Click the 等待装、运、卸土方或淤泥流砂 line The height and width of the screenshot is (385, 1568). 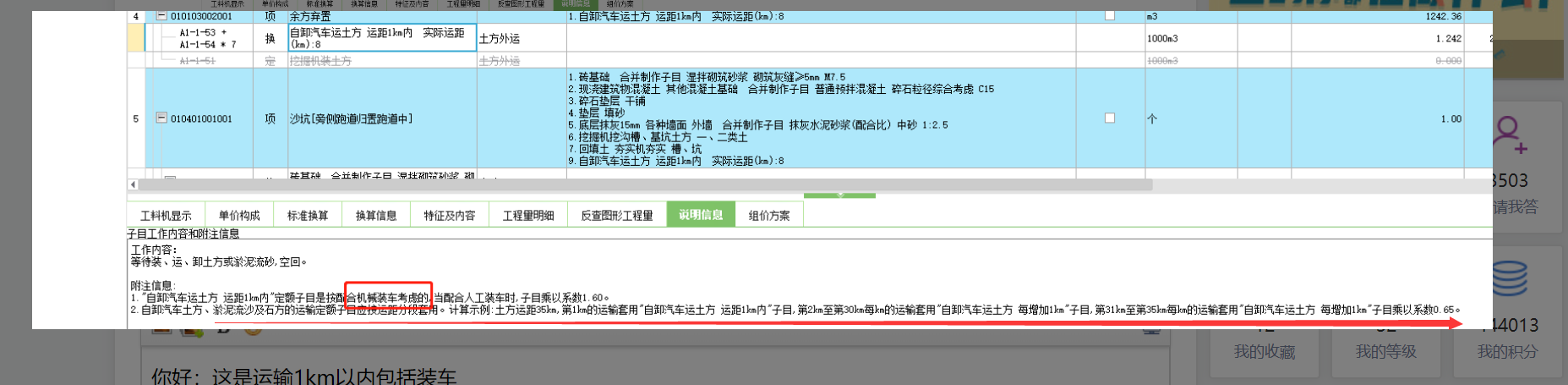tap(219, 262)
